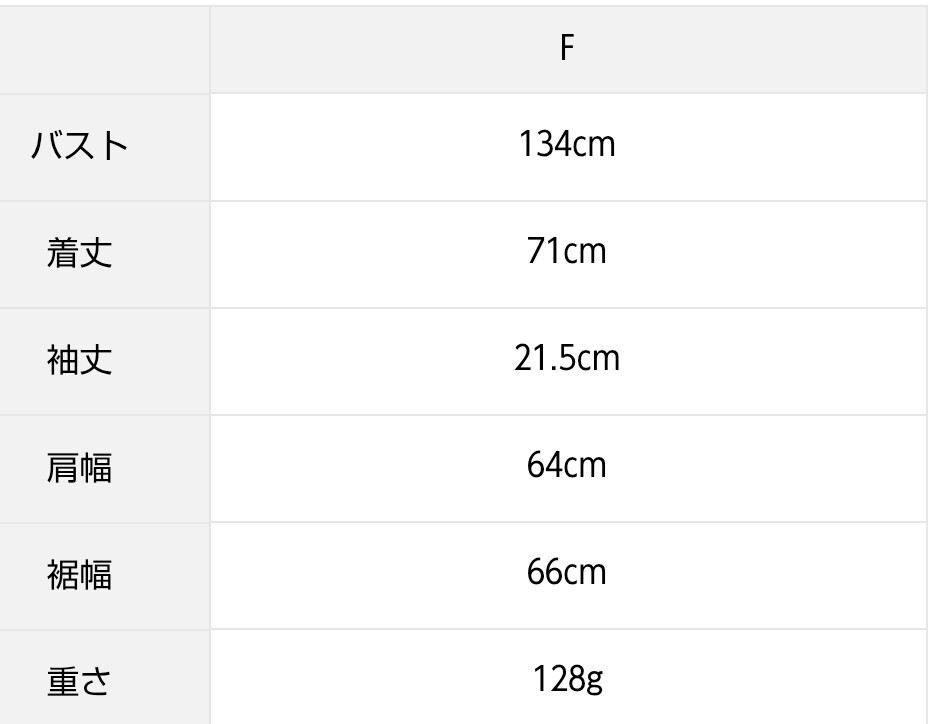Click the 134cm bust measurement value
Screen dimensions: 939x724
pyautogui.click(x=566, y=145)
